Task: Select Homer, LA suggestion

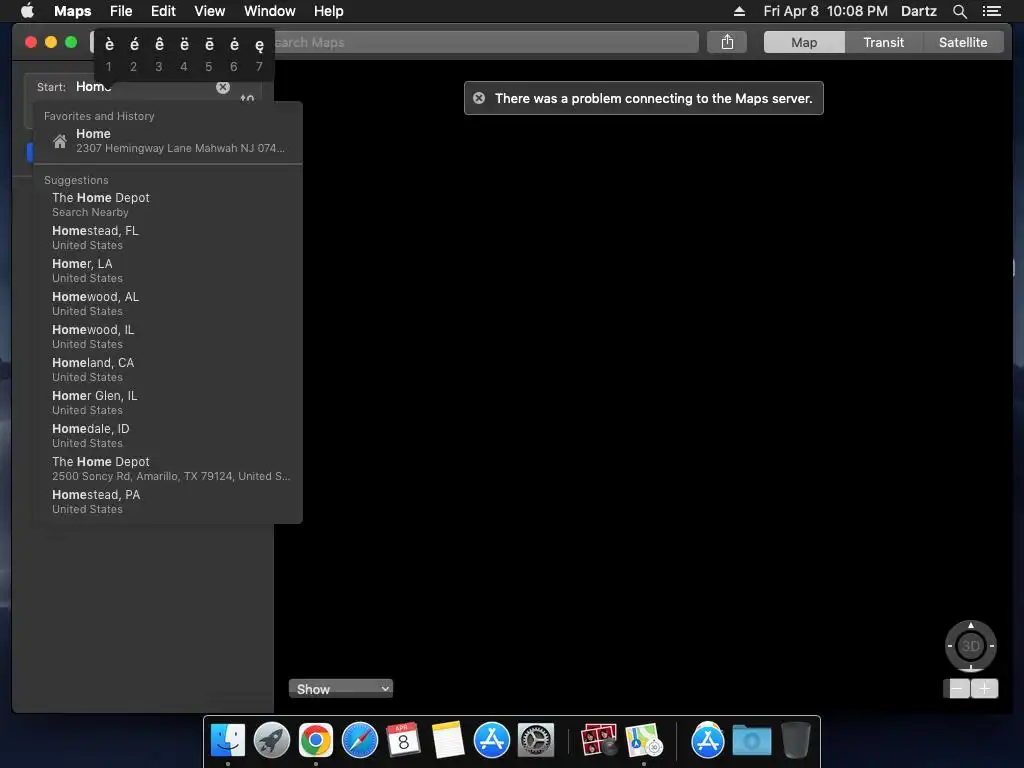Action: [168, 270]
